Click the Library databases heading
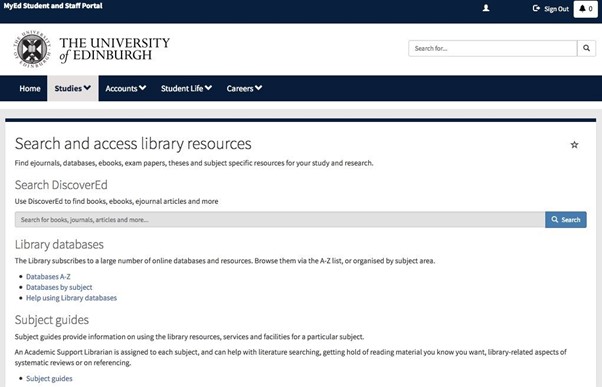Image resolution: width=602 pixels, height=387 pixels. tap(59, 245)
